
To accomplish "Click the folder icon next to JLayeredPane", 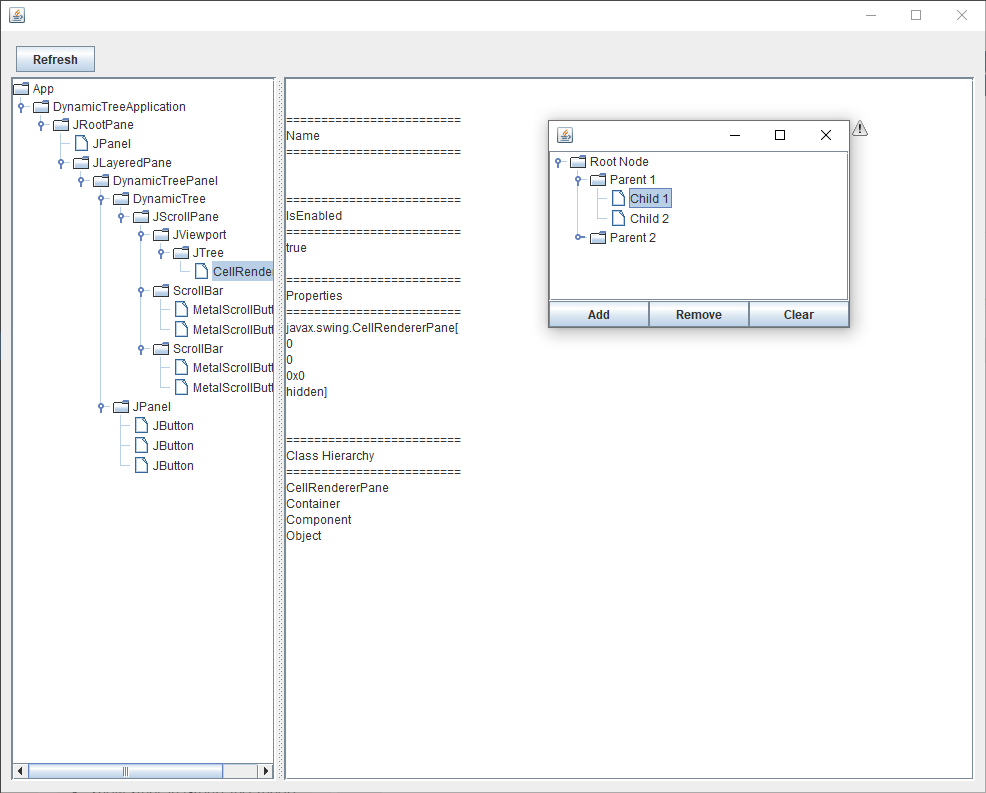I will (79, 162).
